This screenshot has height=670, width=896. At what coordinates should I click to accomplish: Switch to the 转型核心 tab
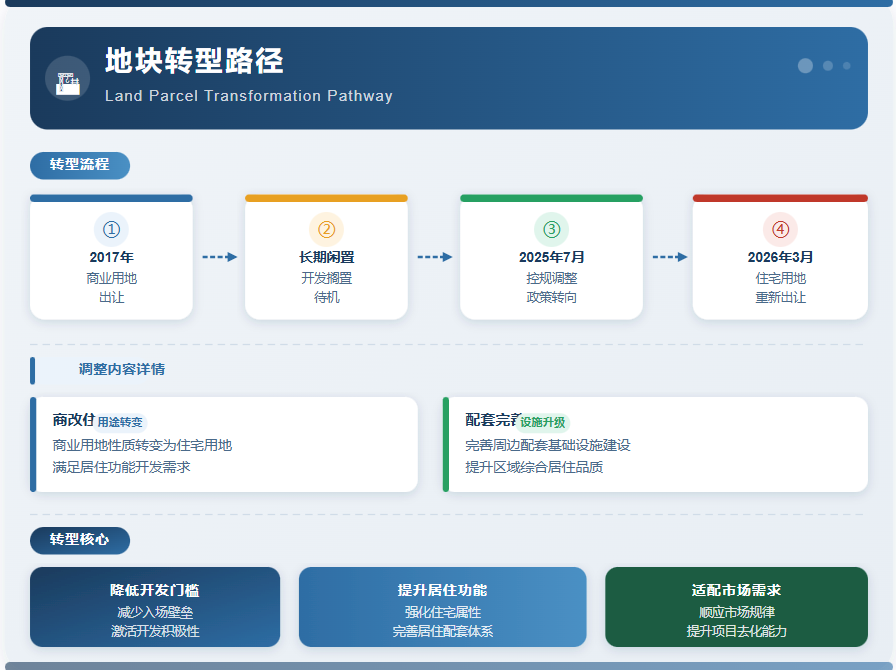coord(80,540)
